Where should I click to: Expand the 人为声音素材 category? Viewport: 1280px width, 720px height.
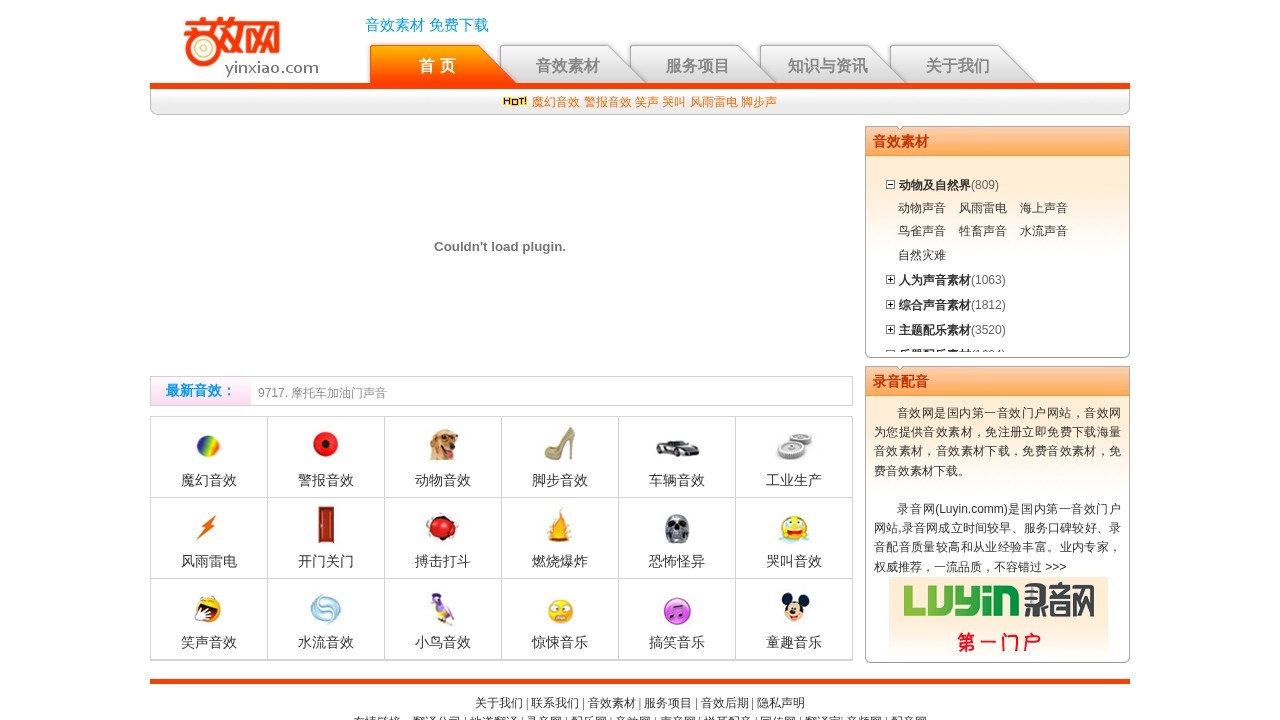pos(890,280)
